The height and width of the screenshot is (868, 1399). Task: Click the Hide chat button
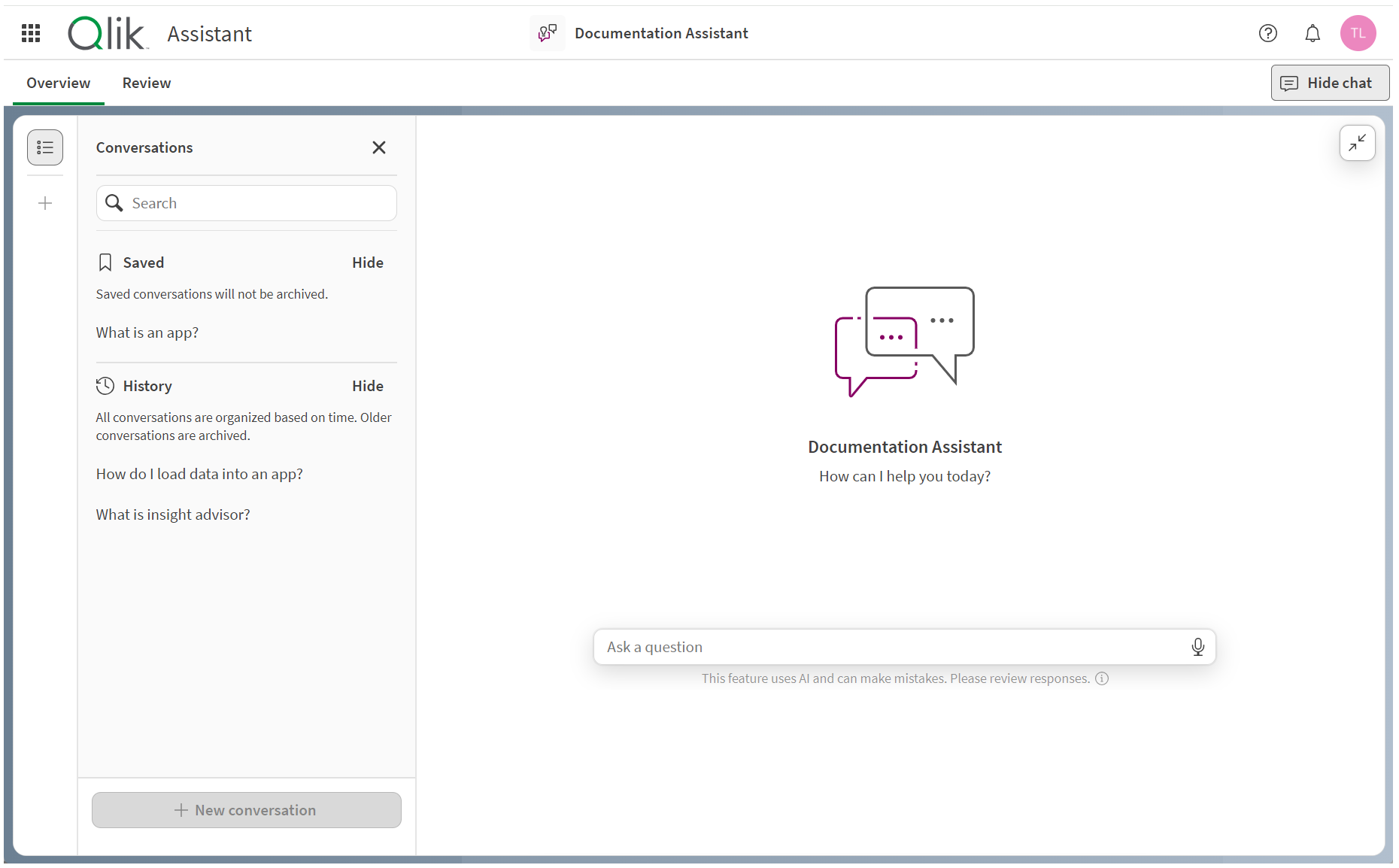pos(1330,83)
